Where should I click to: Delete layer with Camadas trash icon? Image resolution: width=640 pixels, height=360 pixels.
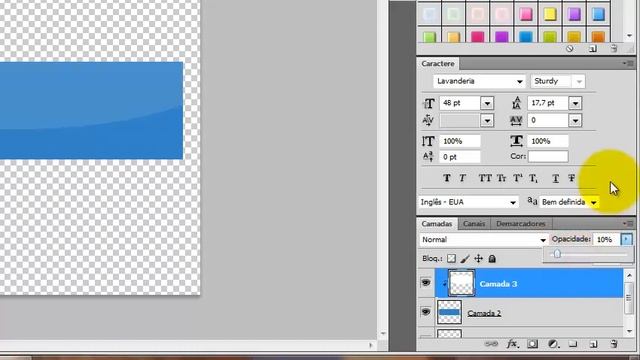coord(614,344)
